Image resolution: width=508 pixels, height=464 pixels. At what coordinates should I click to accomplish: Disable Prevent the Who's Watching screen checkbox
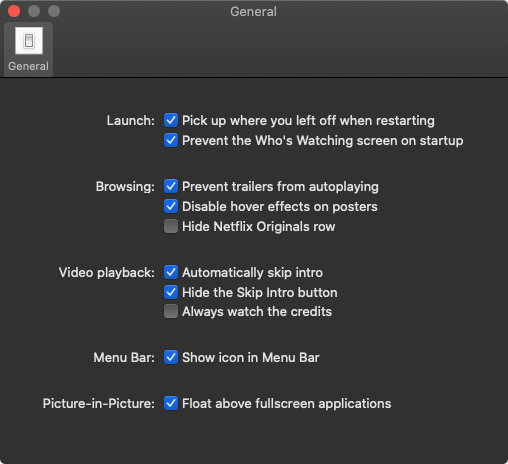pyautogui.click(x=171, y=140)
